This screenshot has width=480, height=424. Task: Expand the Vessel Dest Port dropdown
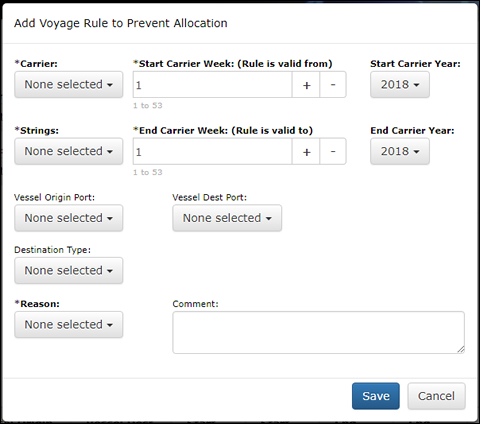pos(227,218)
